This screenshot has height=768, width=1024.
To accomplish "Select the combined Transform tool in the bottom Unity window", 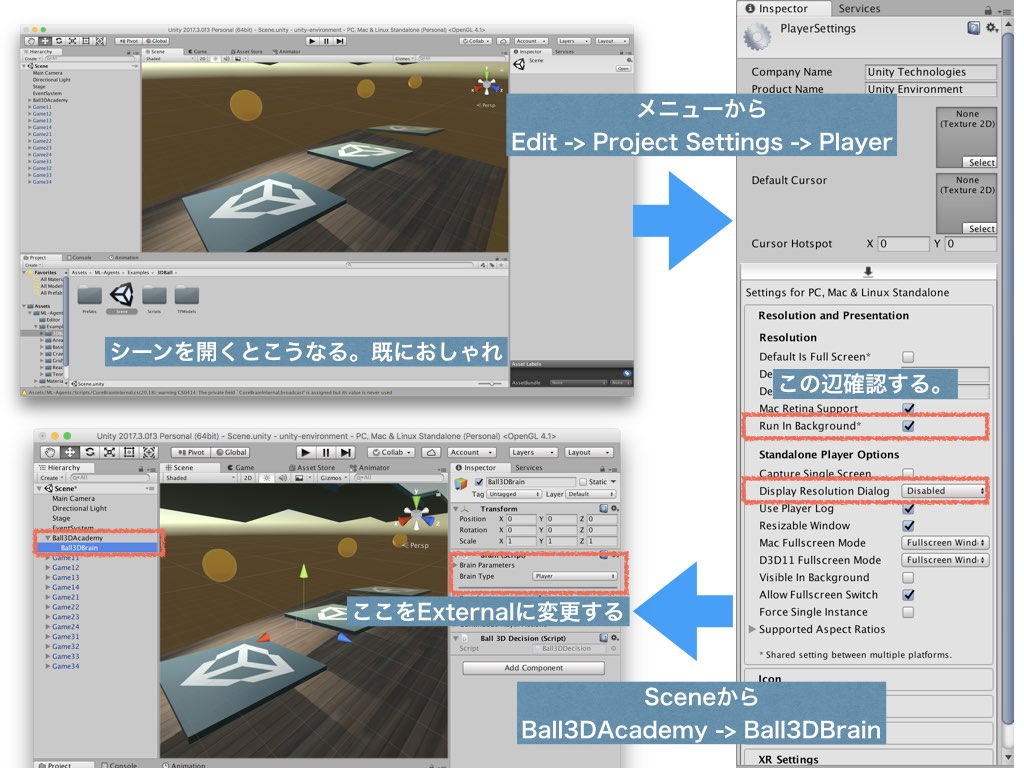I will click(x=149, y=452).
